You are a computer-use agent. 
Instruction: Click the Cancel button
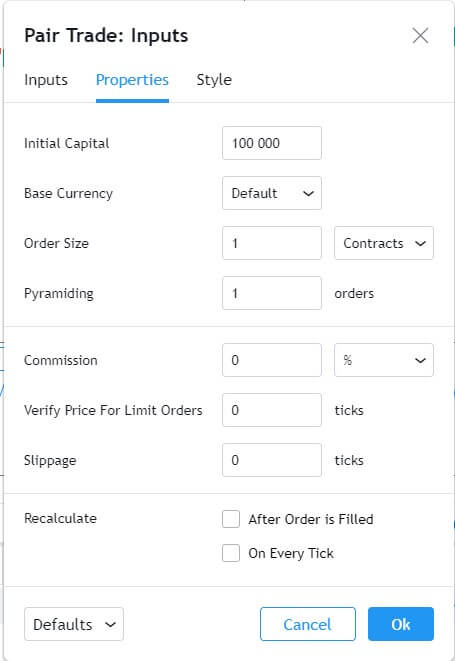coord(308,624)
